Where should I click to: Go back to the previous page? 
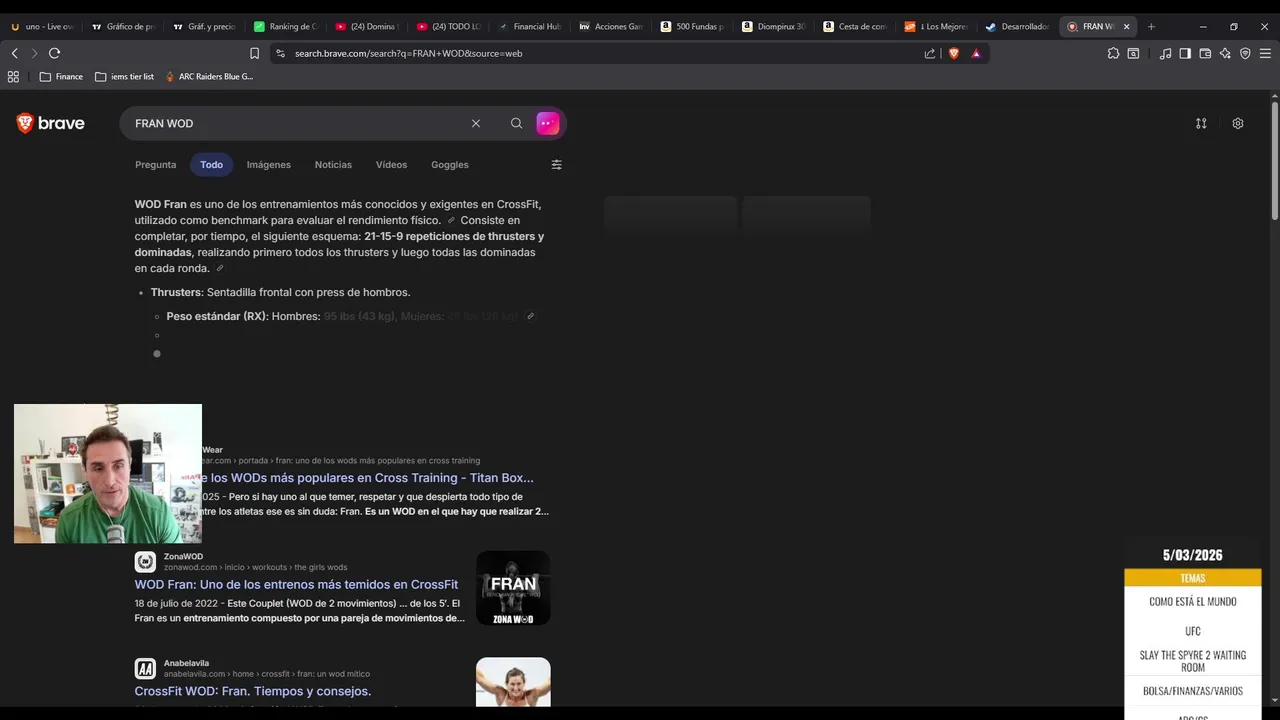[x=14, y=53]
